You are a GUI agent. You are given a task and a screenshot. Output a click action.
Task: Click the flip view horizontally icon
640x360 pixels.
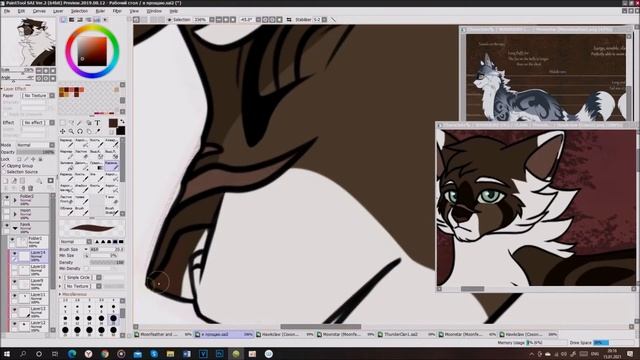point(289,20)
